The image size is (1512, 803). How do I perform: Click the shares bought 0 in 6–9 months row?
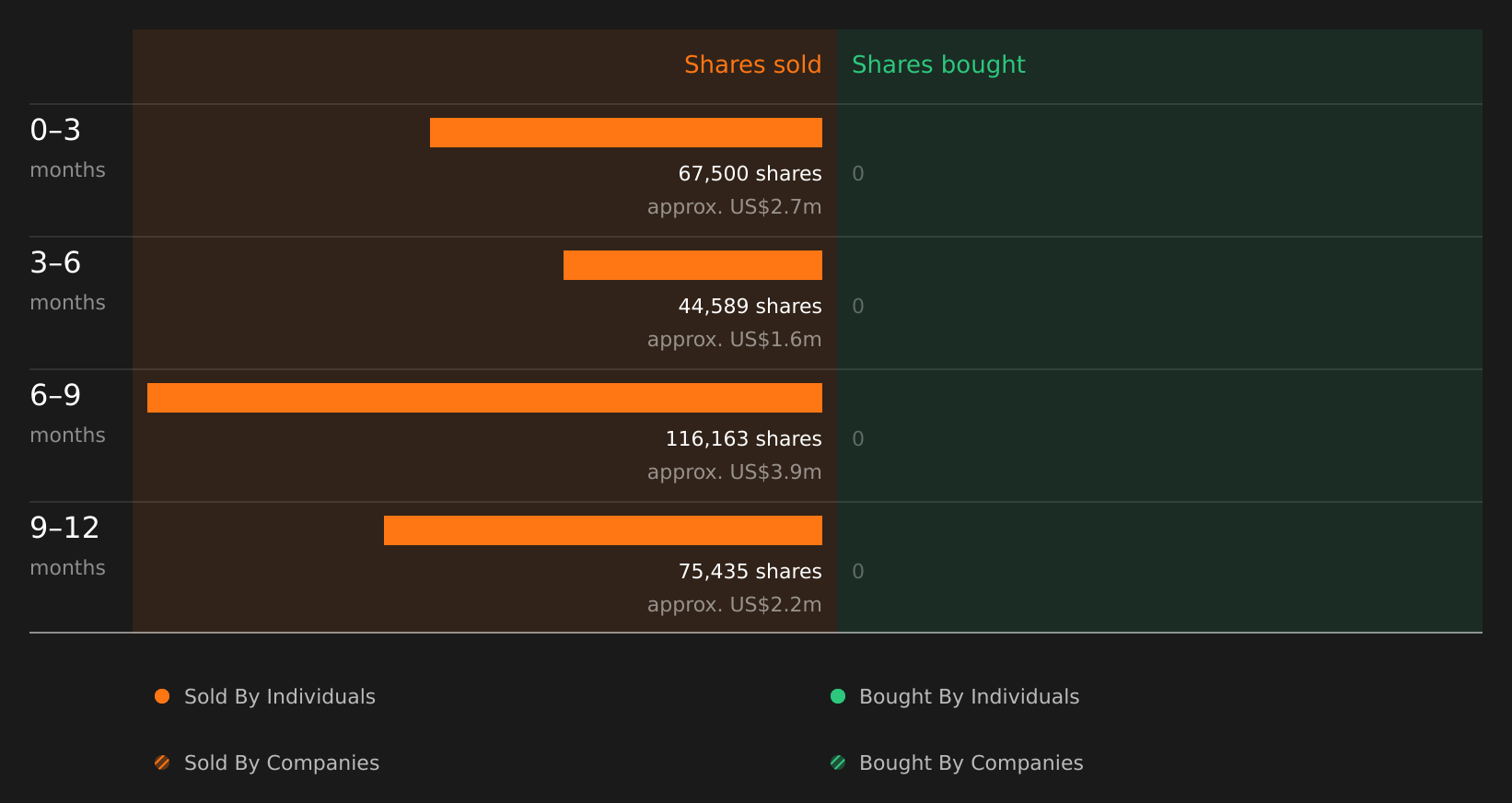[858, 439]
